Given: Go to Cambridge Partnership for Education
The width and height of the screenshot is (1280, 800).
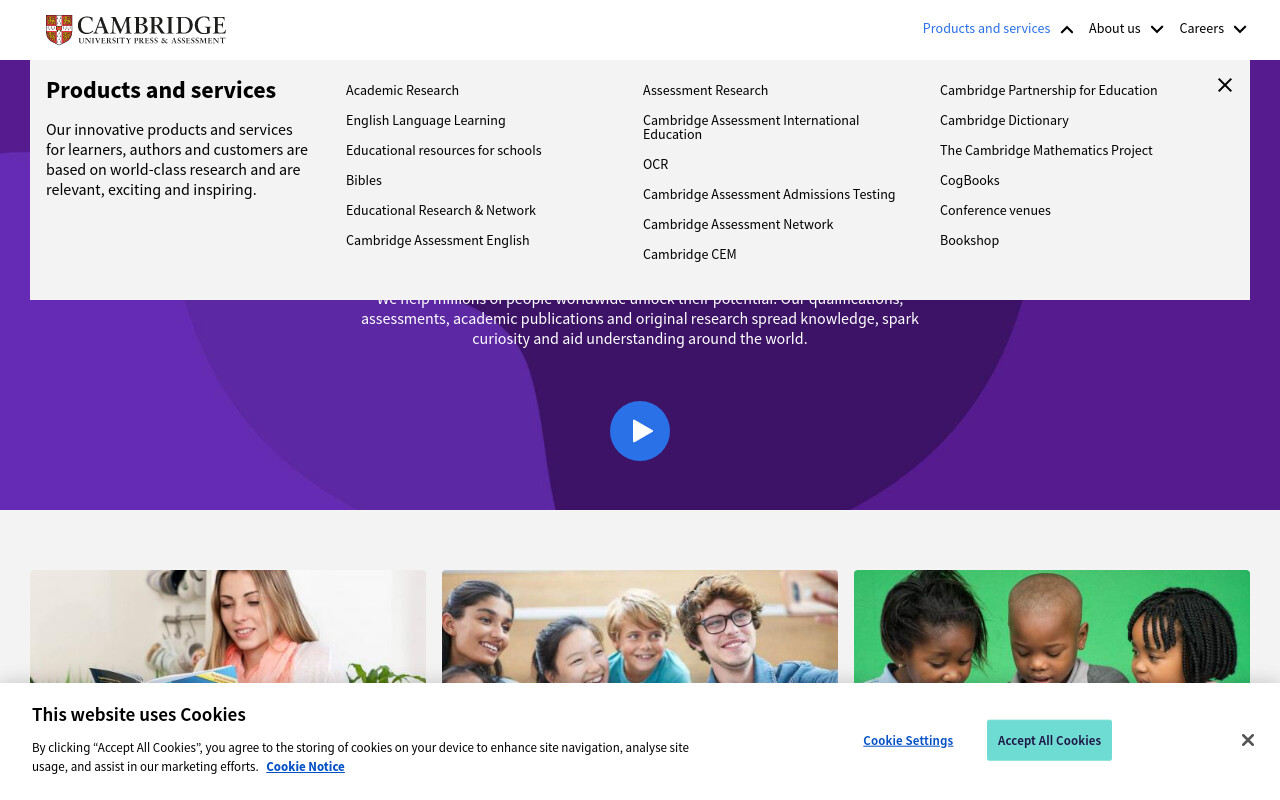Looking at the screenshot, I should pos(1048,90).
